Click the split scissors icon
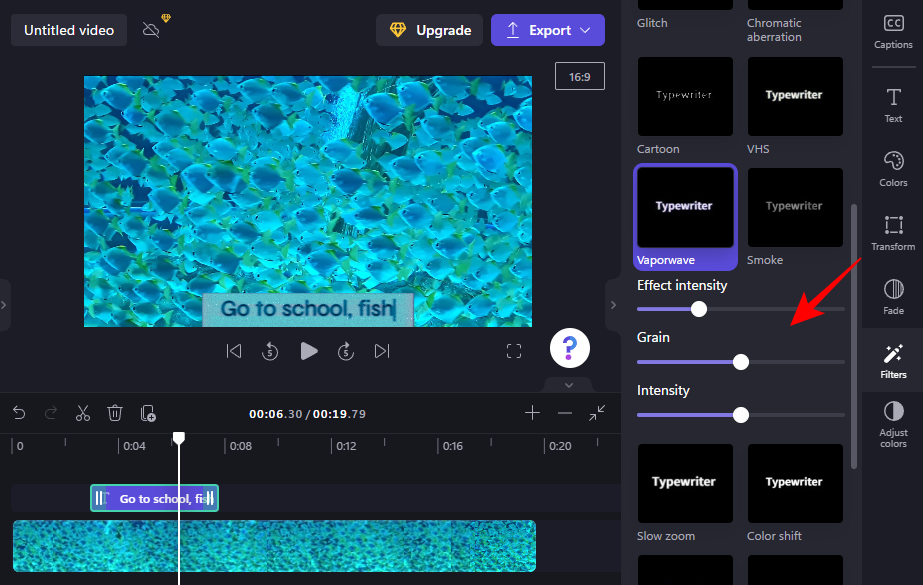The height and width of the screenshot is (585, 923). click(83, 413)
